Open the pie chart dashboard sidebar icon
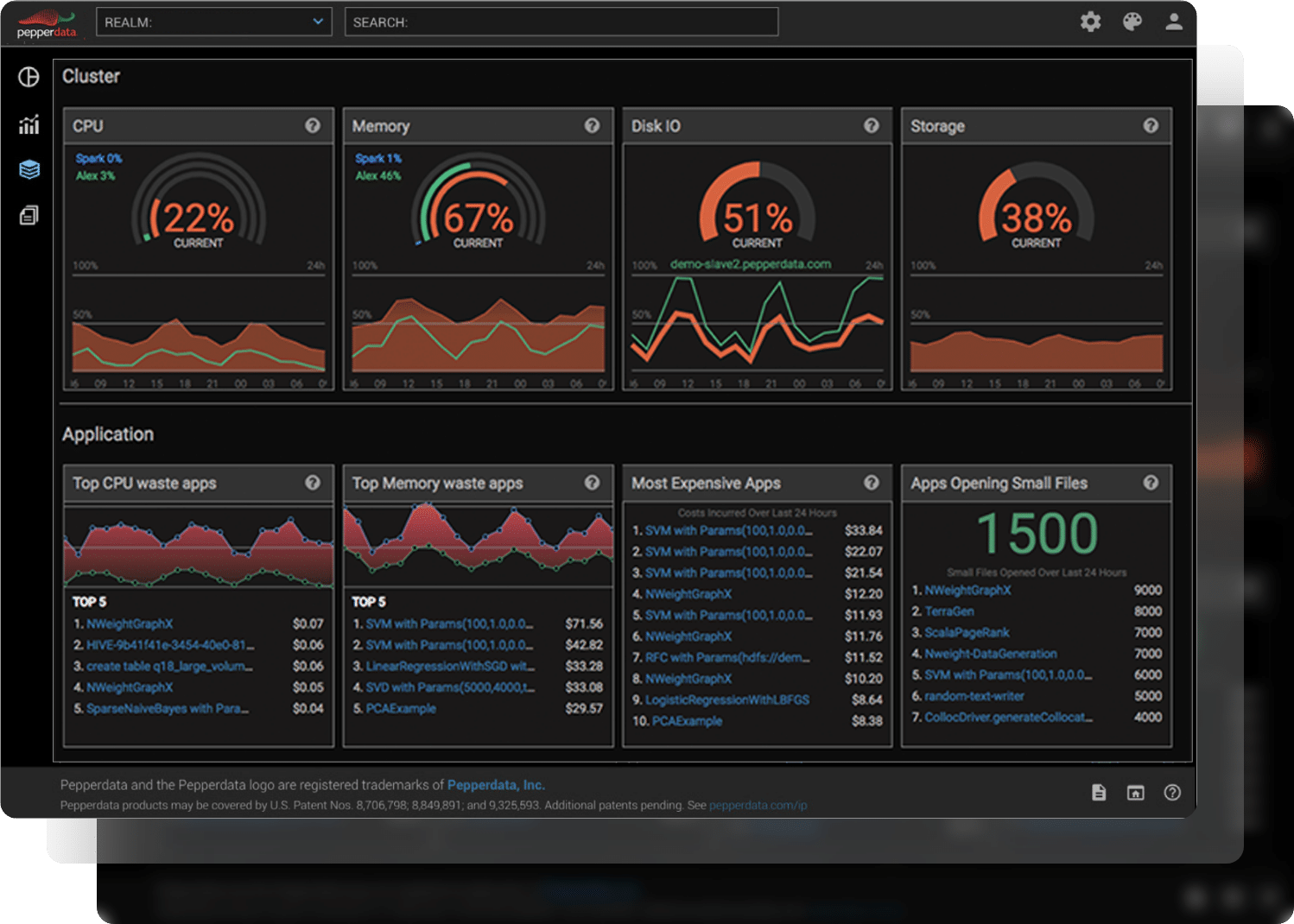 pyautogui.click(x=29, y=77)
